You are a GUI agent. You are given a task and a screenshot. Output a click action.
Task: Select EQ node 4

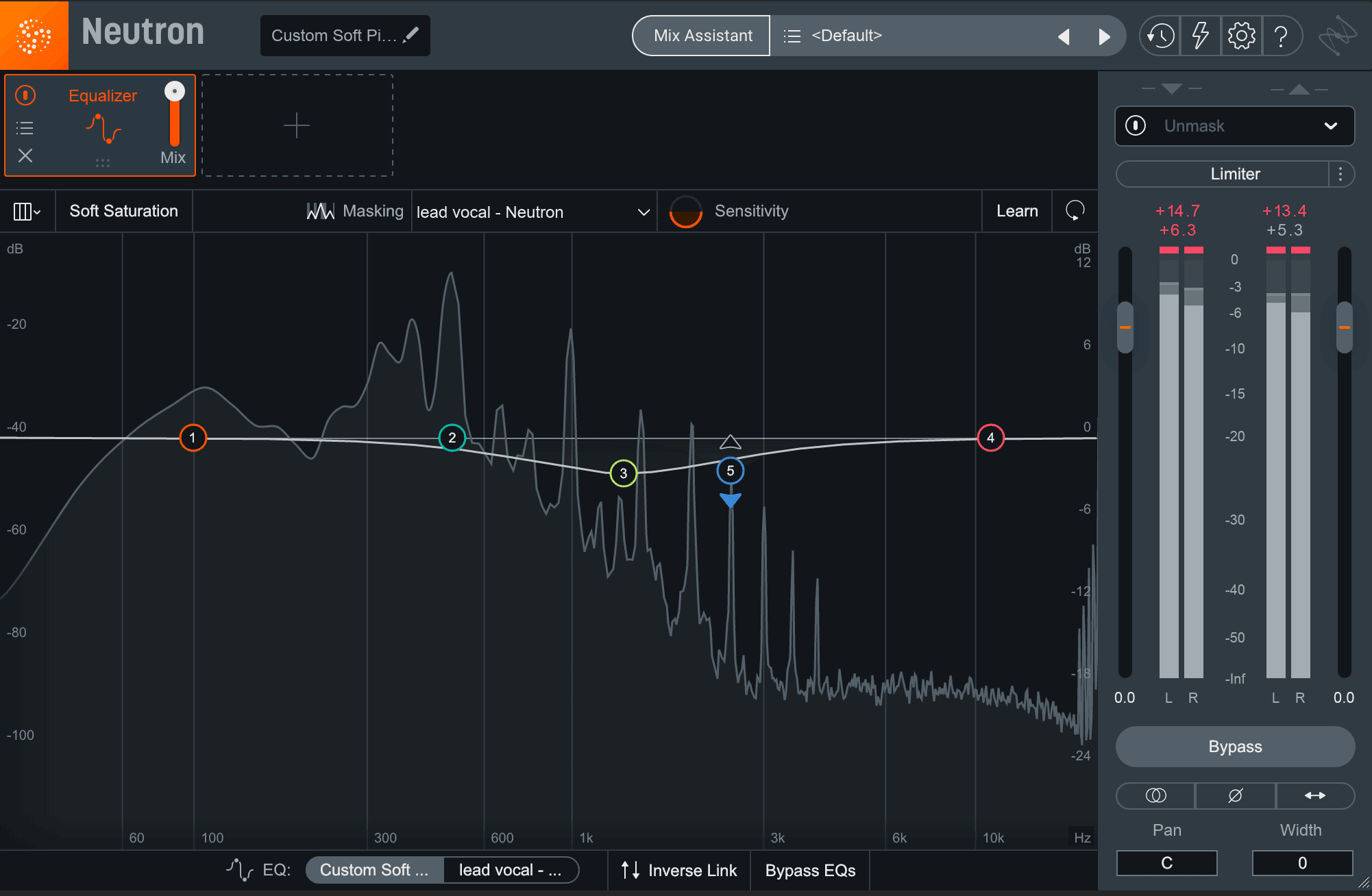tap(990, 438)
